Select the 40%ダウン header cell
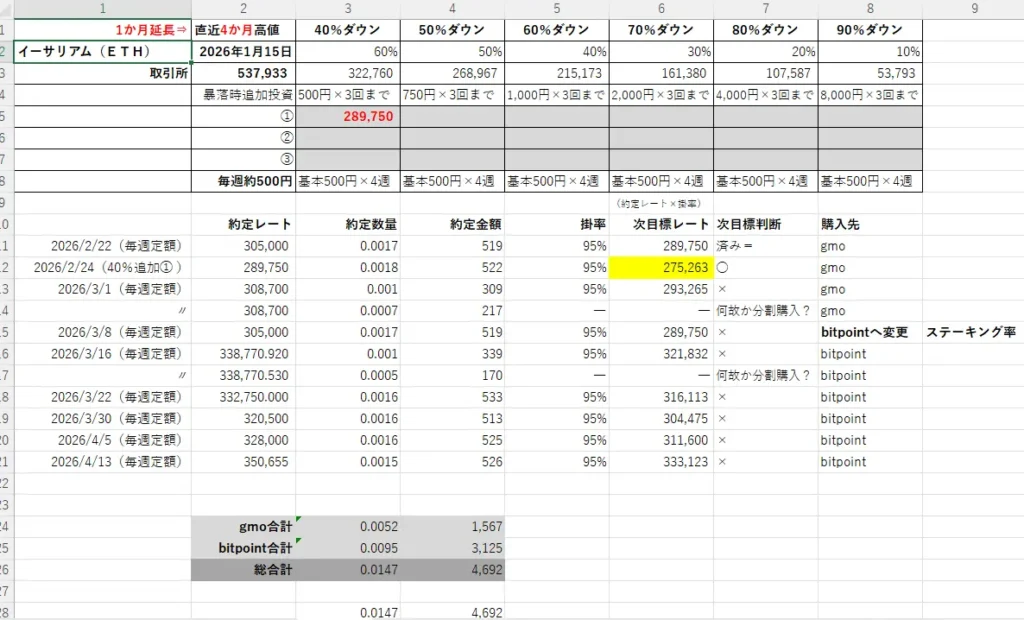 point(348,29)
